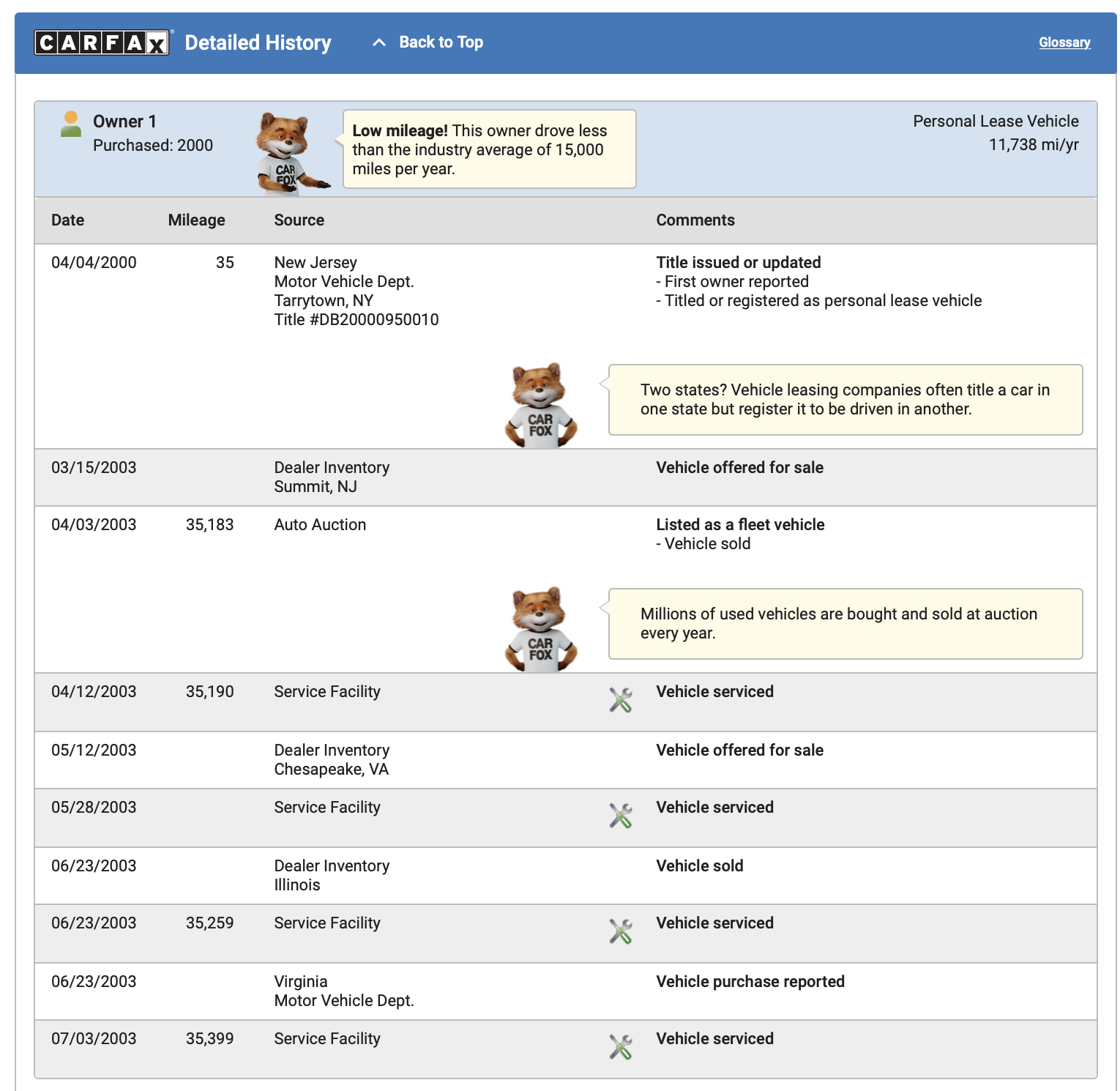Click the mileage value 35
This screenshot has width=1120, height=1091.
coord(225,263)
